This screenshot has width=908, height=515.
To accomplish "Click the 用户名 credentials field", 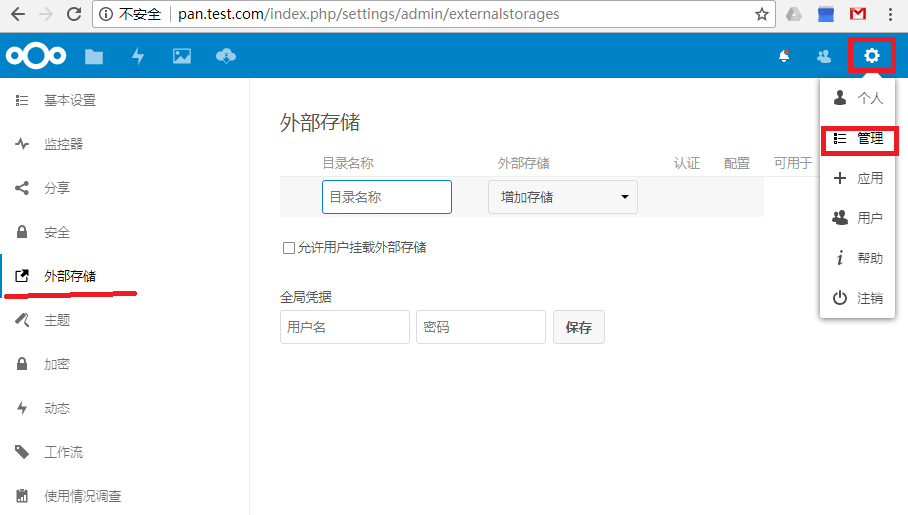I will pos(345,327).
